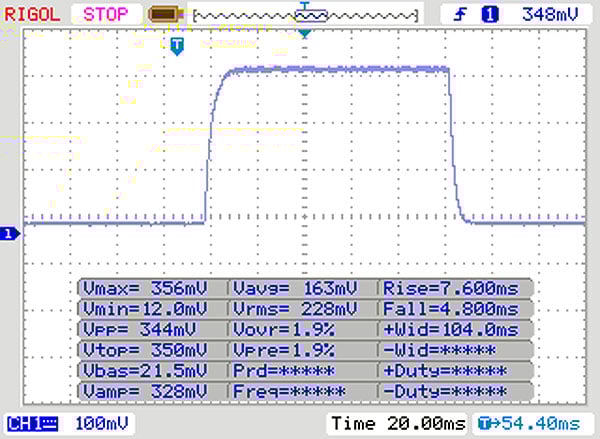600x439 pixels.
Task: Select the Fall=4.800ms measurement
Action: click(451, 308)
